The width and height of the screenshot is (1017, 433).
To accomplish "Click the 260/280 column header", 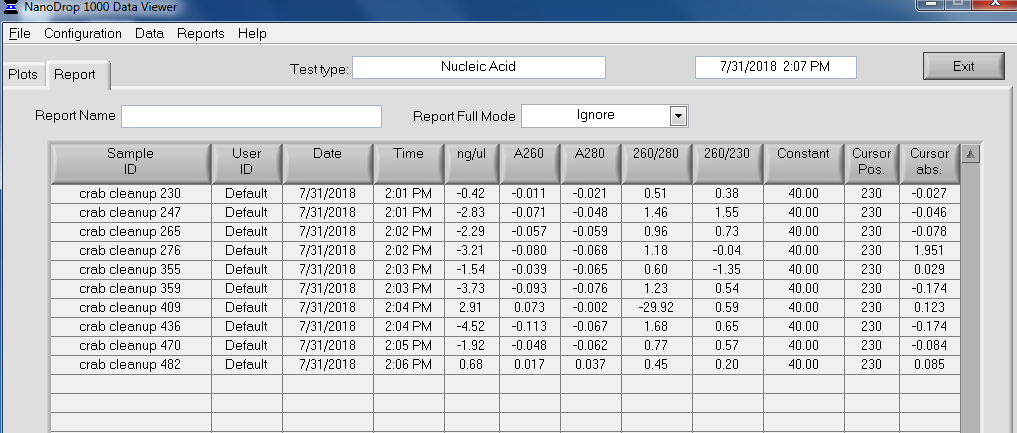I will 656,162.
